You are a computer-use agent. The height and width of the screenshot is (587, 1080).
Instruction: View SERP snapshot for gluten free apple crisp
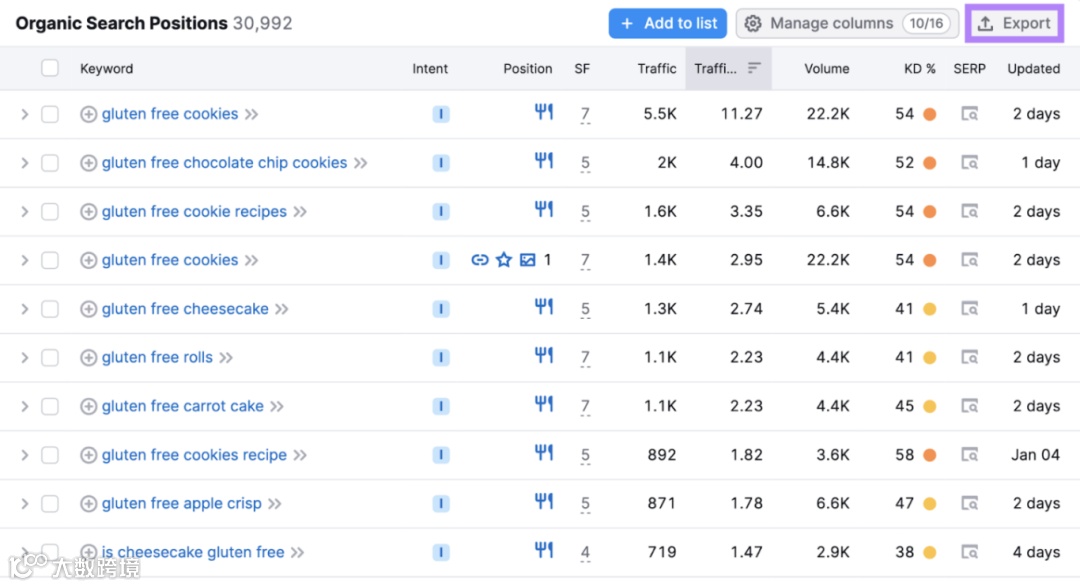(969, 504)
